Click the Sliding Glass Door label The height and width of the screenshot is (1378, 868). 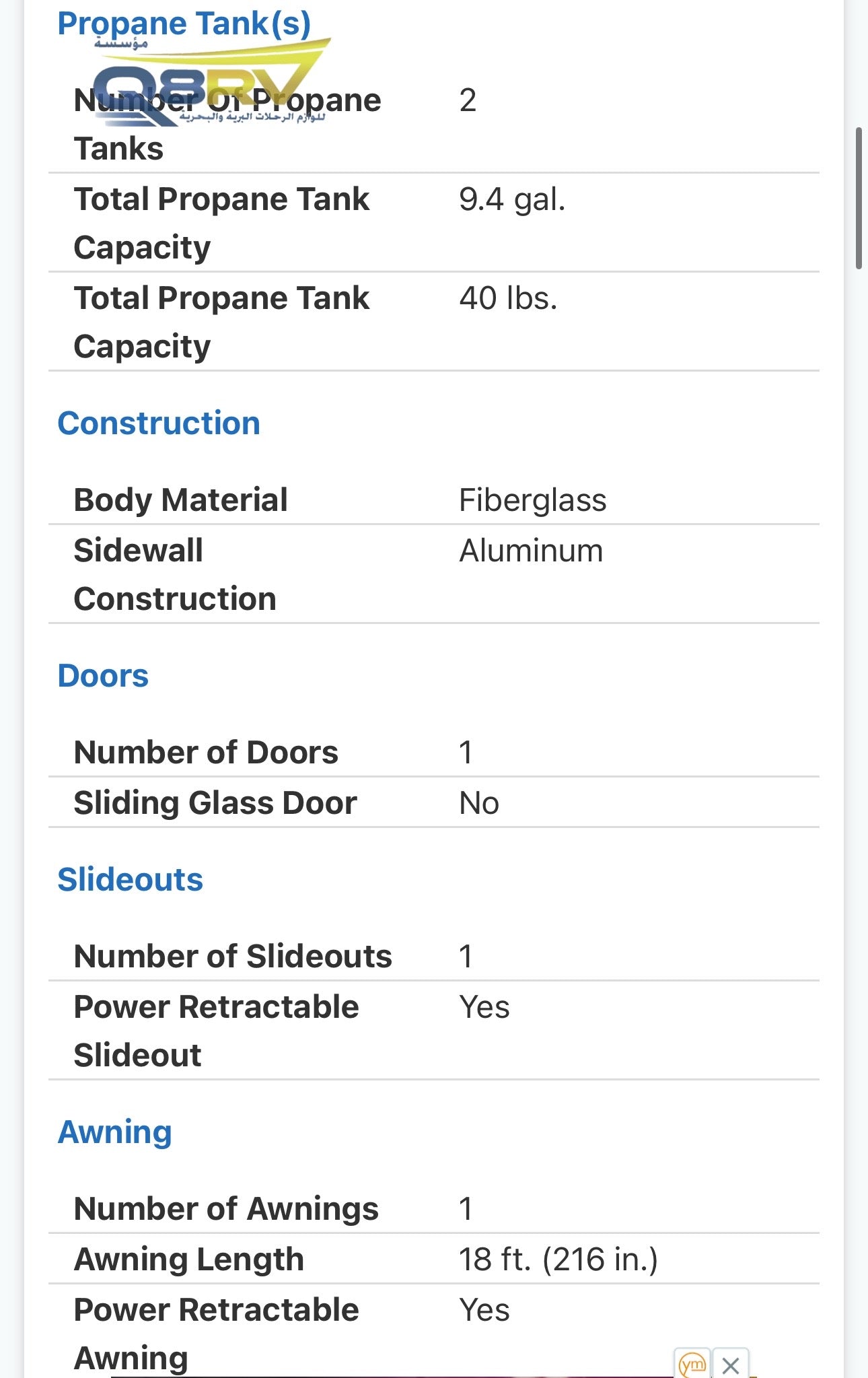[215, 803]
